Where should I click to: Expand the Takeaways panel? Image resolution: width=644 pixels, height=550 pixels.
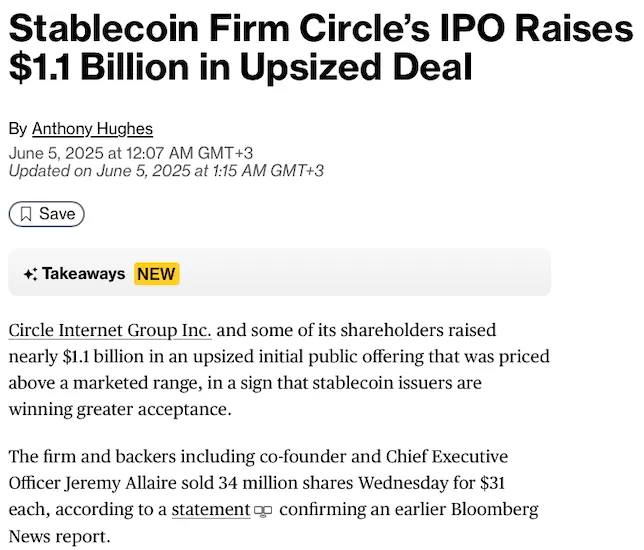(x=279, y=272)
